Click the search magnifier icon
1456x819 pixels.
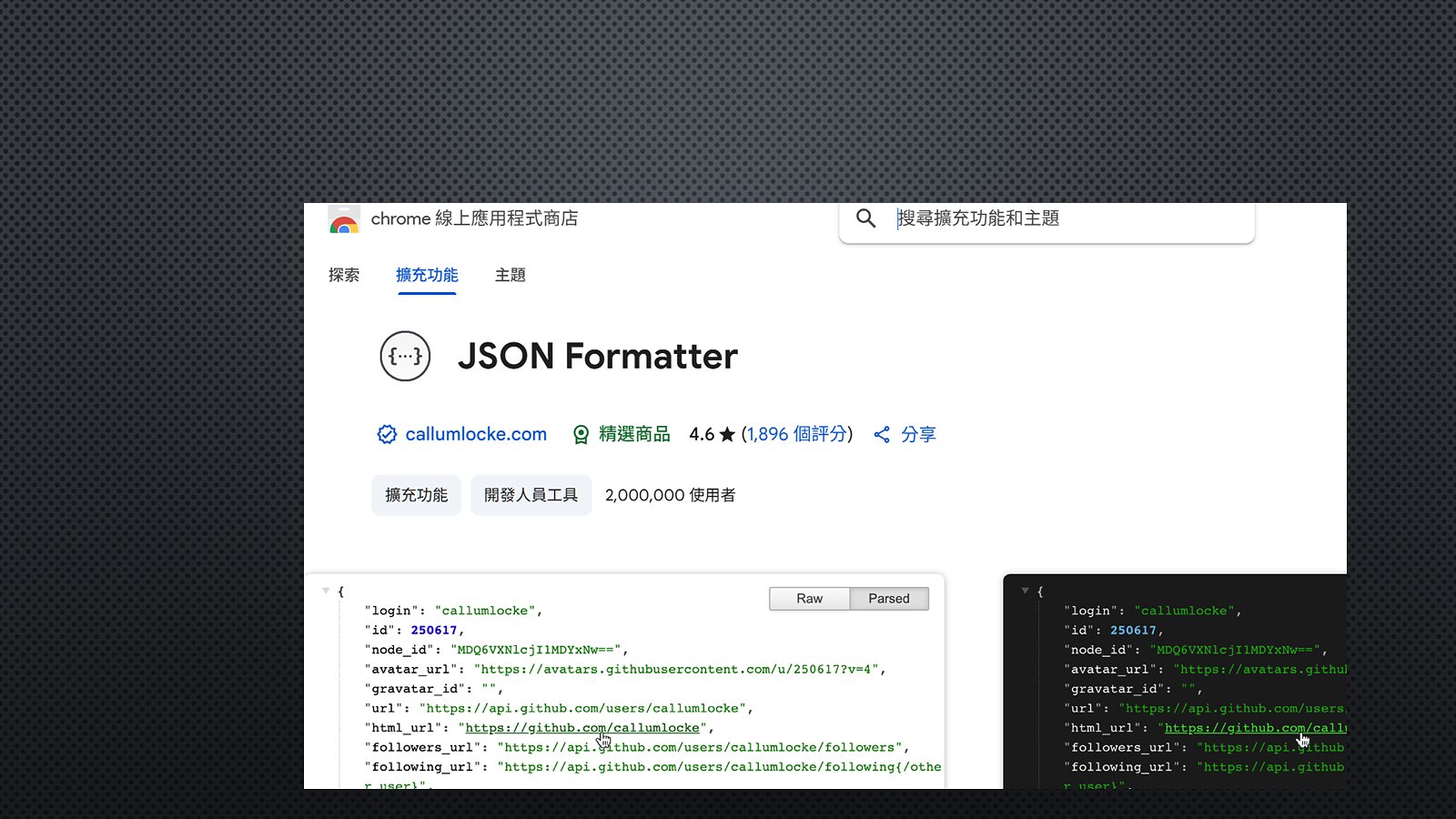(x=865, y=218)
